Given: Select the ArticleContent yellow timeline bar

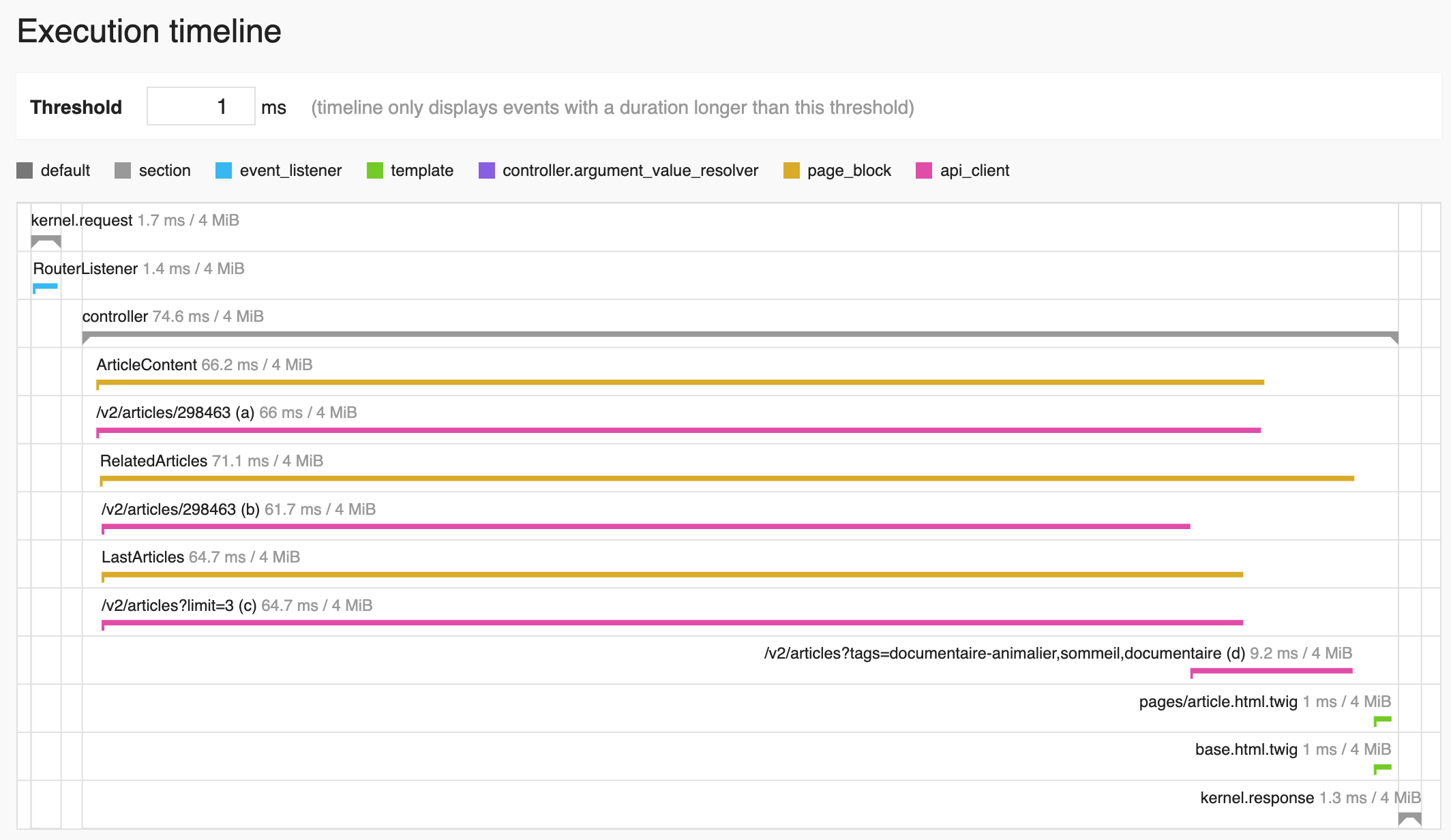Looking at the screenshot, I should tap(680, 384).
